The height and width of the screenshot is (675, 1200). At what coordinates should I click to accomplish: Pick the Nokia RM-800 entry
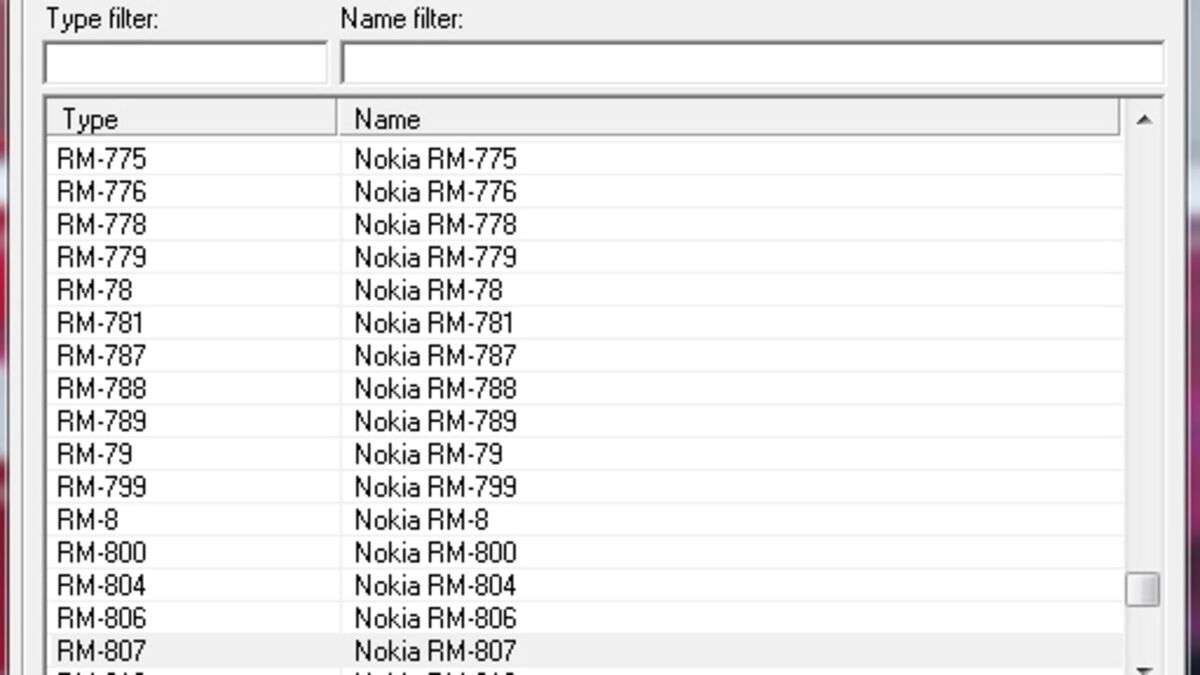[x=435, y=553]
